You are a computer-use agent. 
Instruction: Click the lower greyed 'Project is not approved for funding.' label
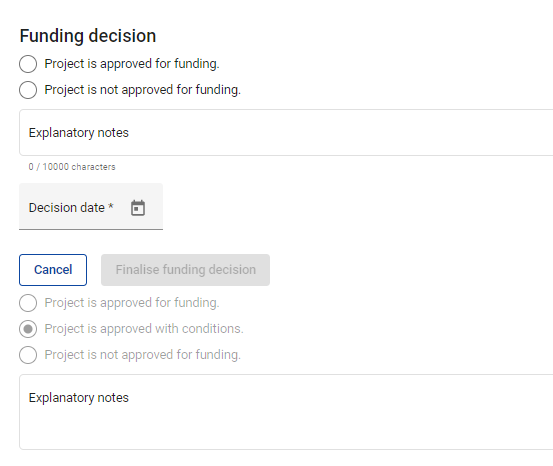[142, 355]
